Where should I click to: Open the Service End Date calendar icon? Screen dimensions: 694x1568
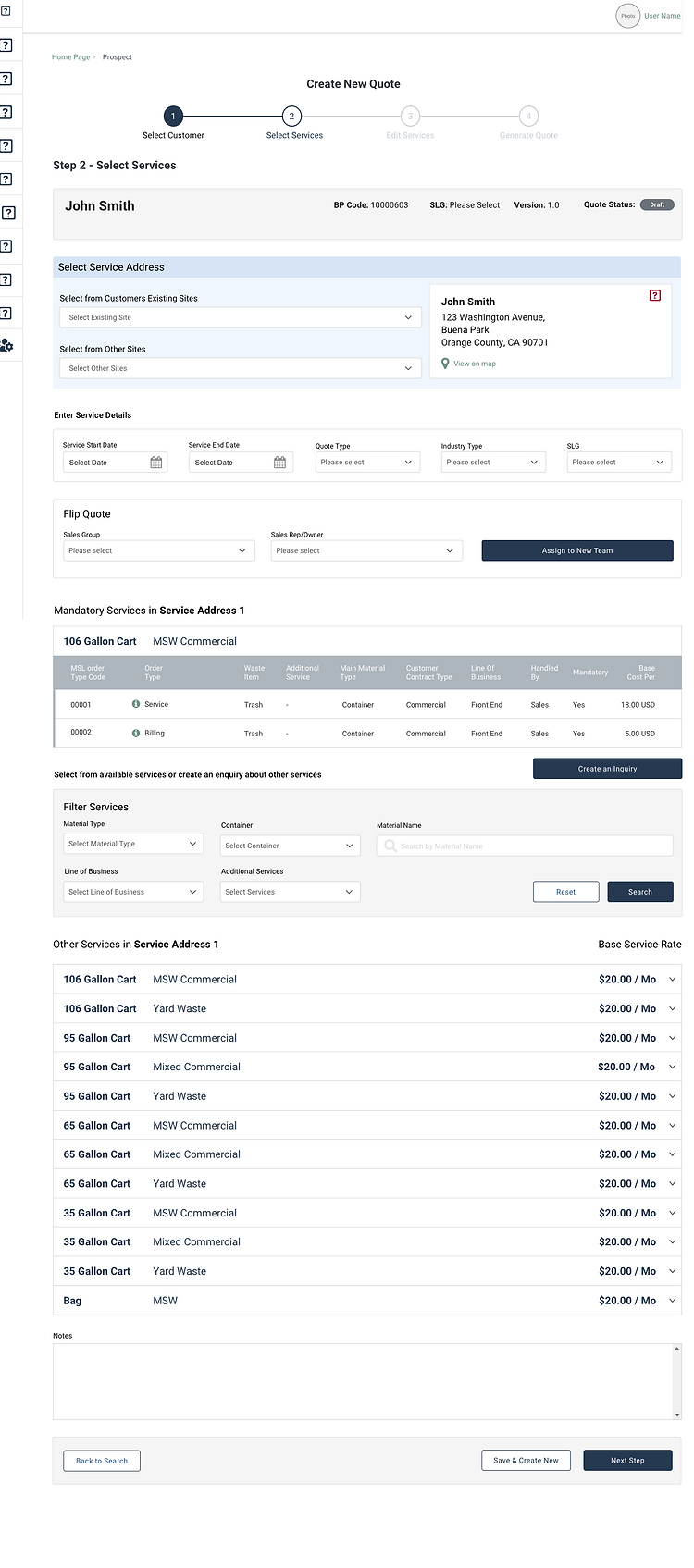(x=280, y=463)
